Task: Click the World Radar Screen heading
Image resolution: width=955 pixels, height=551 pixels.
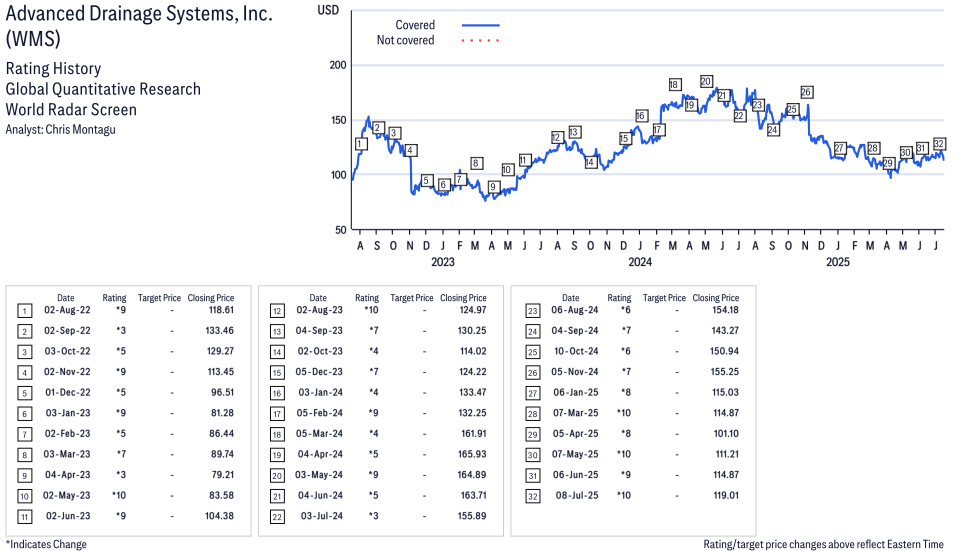Action: pos(71,110)
